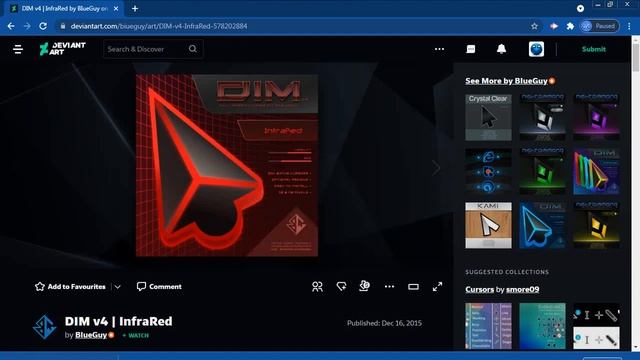
Task: Open the deviation more options dots
Action: tap(389, 287)
